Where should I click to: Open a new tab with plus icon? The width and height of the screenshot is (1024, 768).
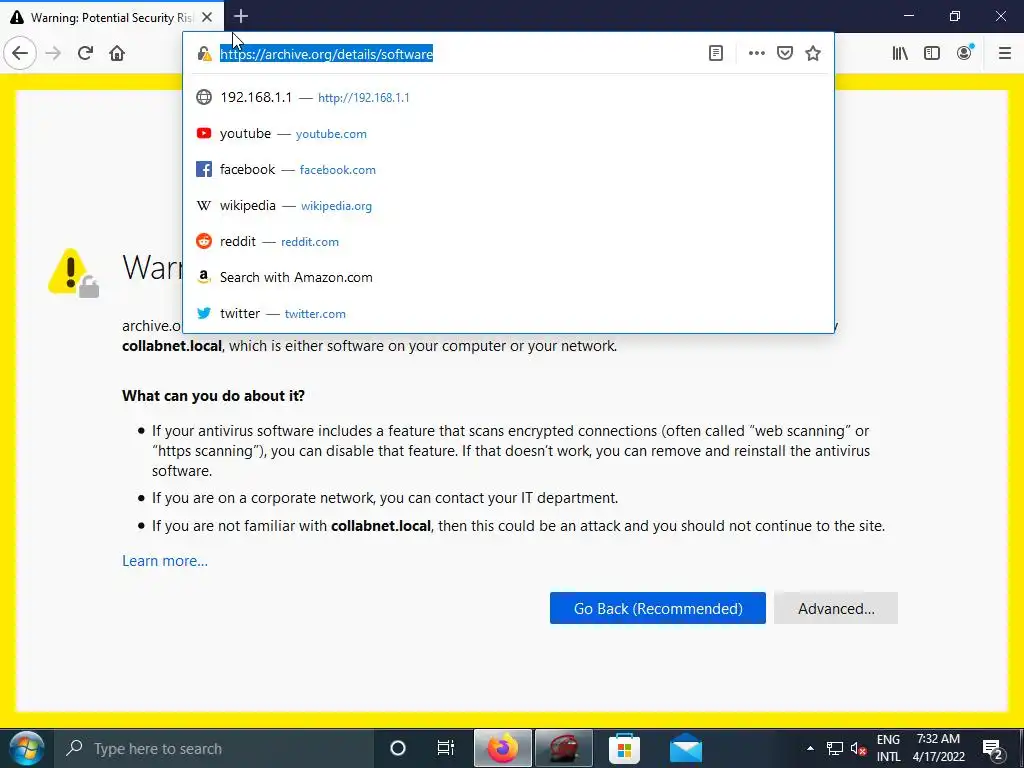241,16
